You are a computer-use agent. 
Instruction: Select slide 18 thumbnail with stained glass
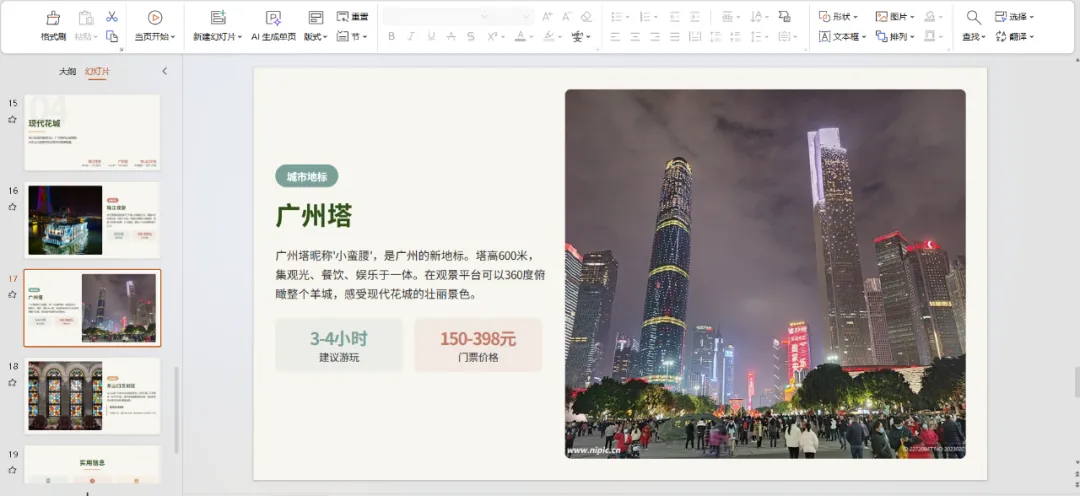click(x=92, y=395)
